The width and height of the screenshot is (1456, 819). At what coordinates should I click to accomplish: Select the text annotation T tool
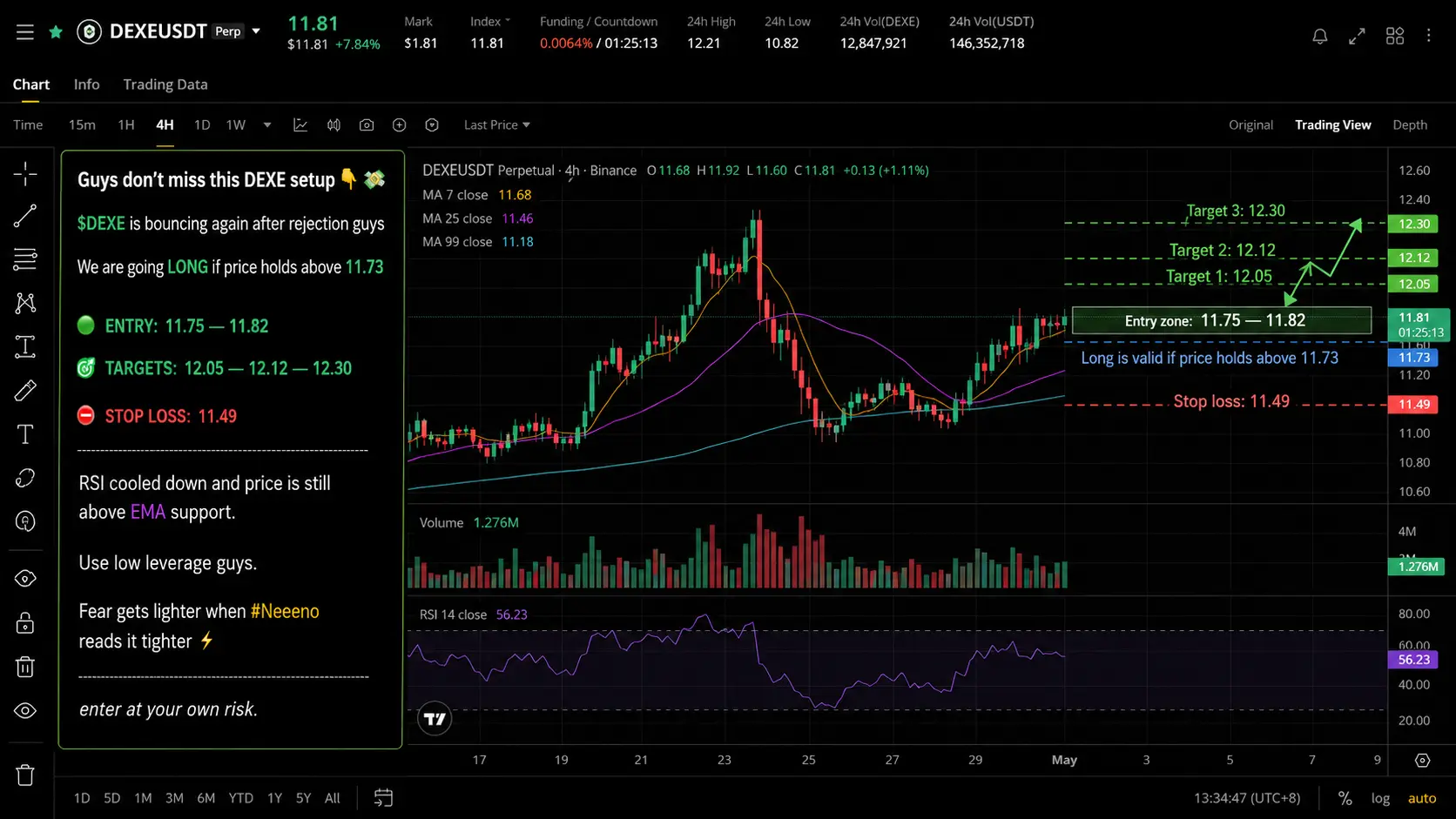click(x=25, y=434)
